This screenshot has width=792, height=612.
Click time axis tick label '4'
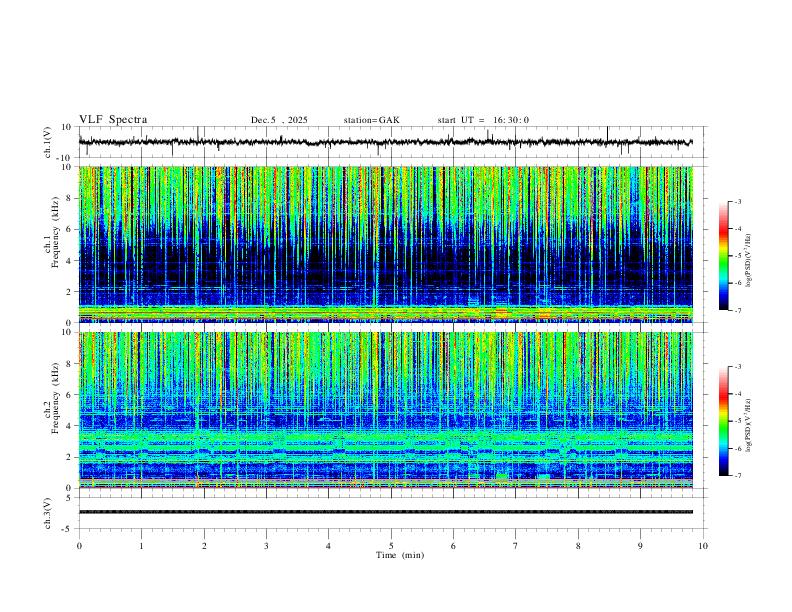(x=328, y=546)
